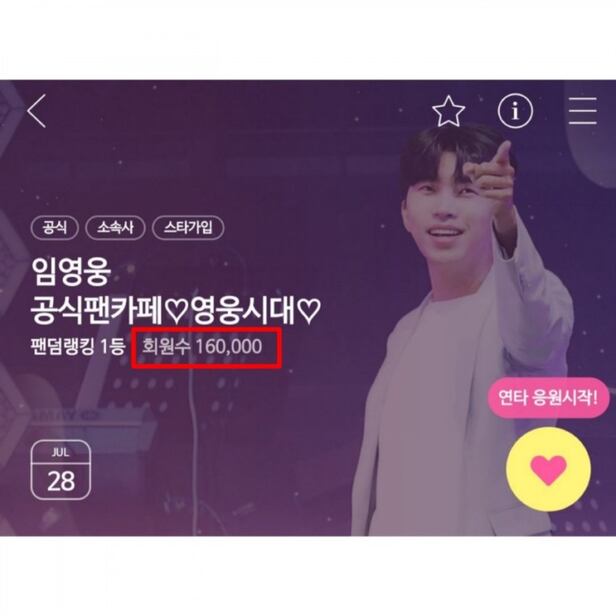View 팬덤랭킹 1등 ranking
Image resolution: width=616 pixels, height=616 pixels.
(x=78, y=347)
